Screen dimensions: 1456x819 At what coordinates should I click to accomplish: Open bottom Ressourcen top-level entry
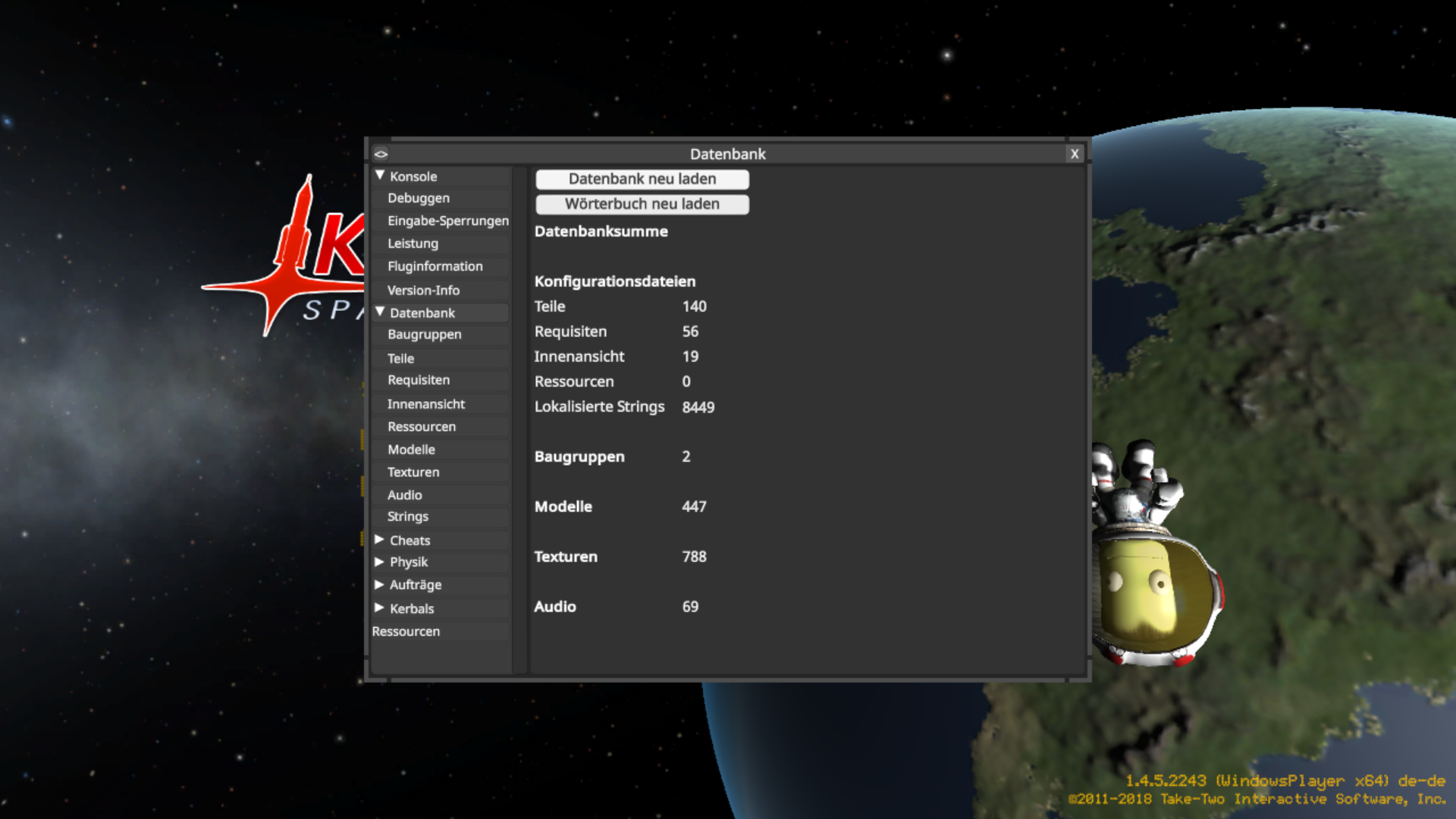point(406,631)
